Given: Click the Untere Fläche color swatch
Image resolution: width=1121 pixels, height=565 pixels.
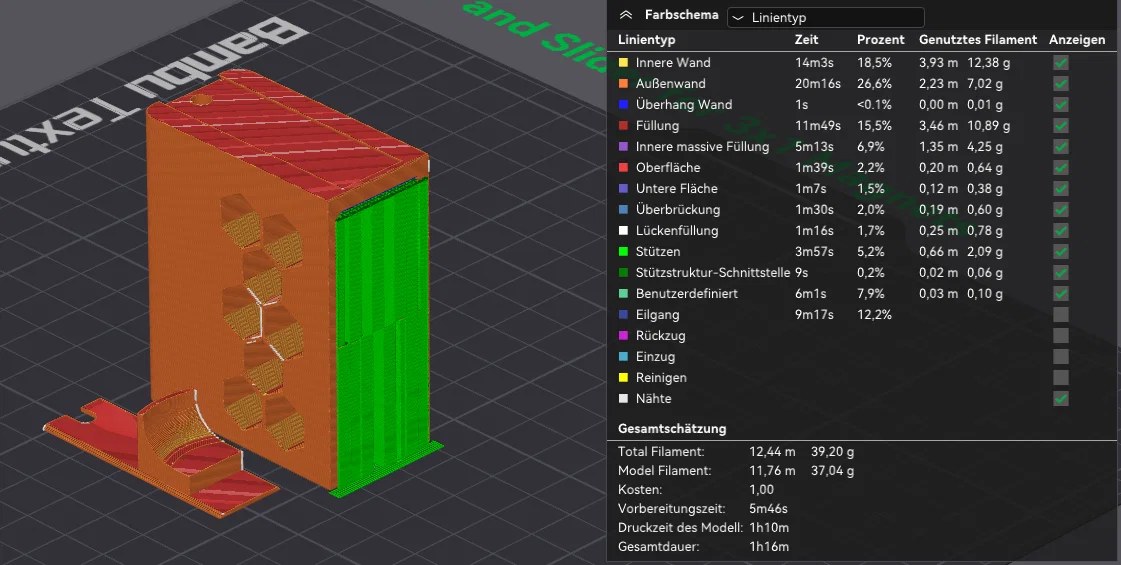Looking at the screenshot, I should point(623,189).
